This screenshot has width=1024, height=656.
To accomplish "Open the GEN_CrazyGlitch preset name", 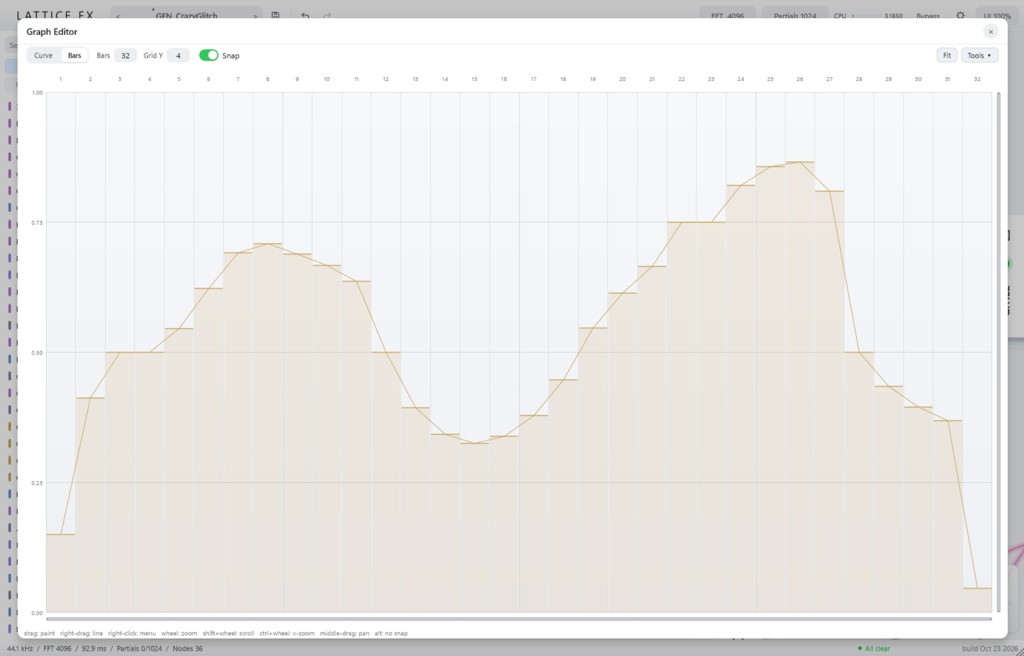I will pyautogui.click(x=186, y=15).
